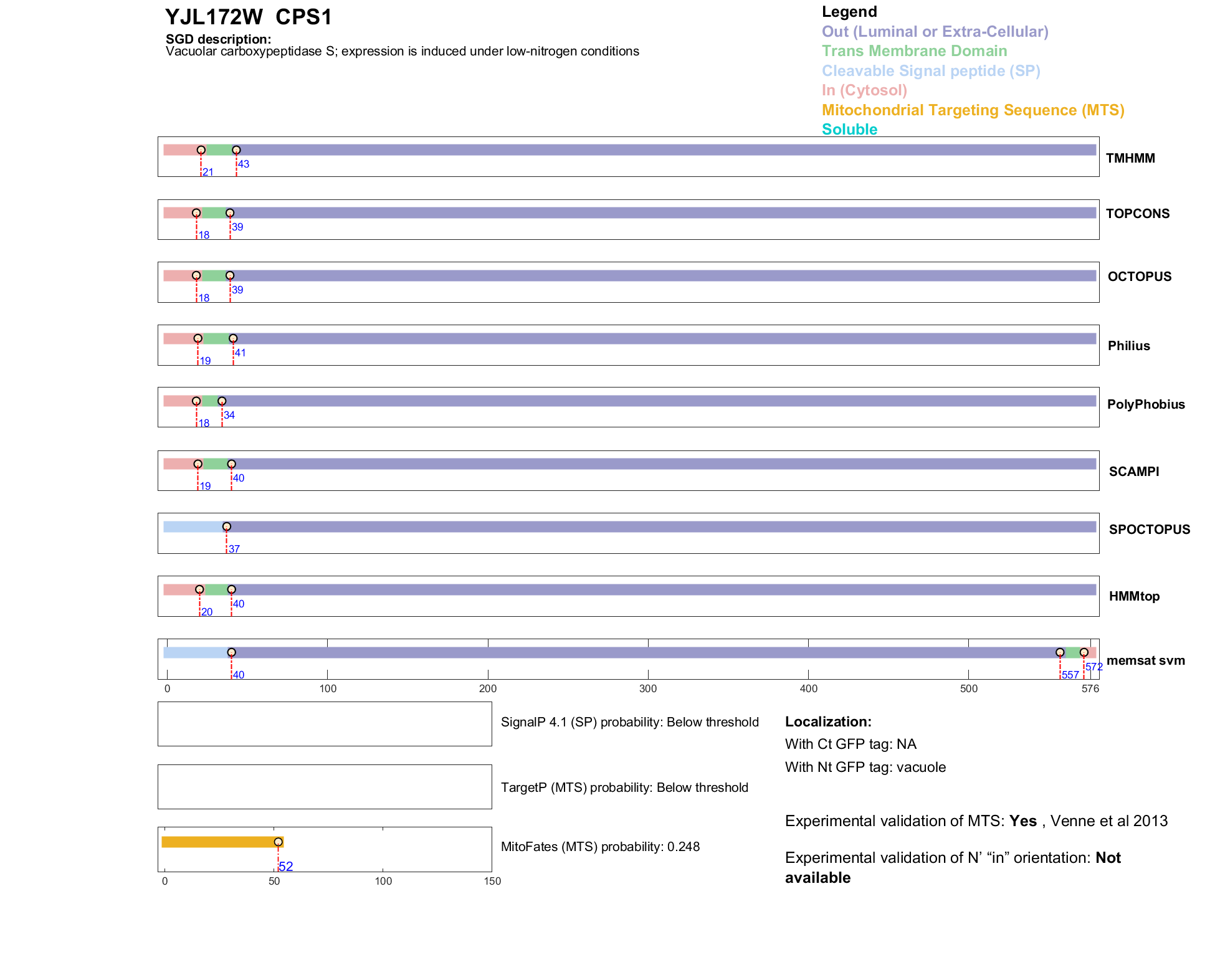Viewport: 1215px width, 980px height.
Task: Click the Mitochondrial Targeting Sequence legend entry
Action: click(x=973, y=110)
